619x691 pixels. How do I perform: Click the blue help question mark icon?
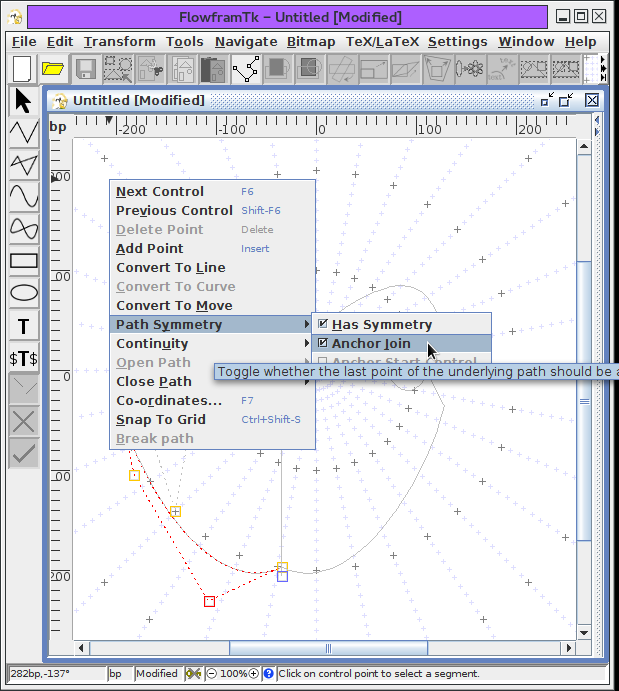click(268, 673)
